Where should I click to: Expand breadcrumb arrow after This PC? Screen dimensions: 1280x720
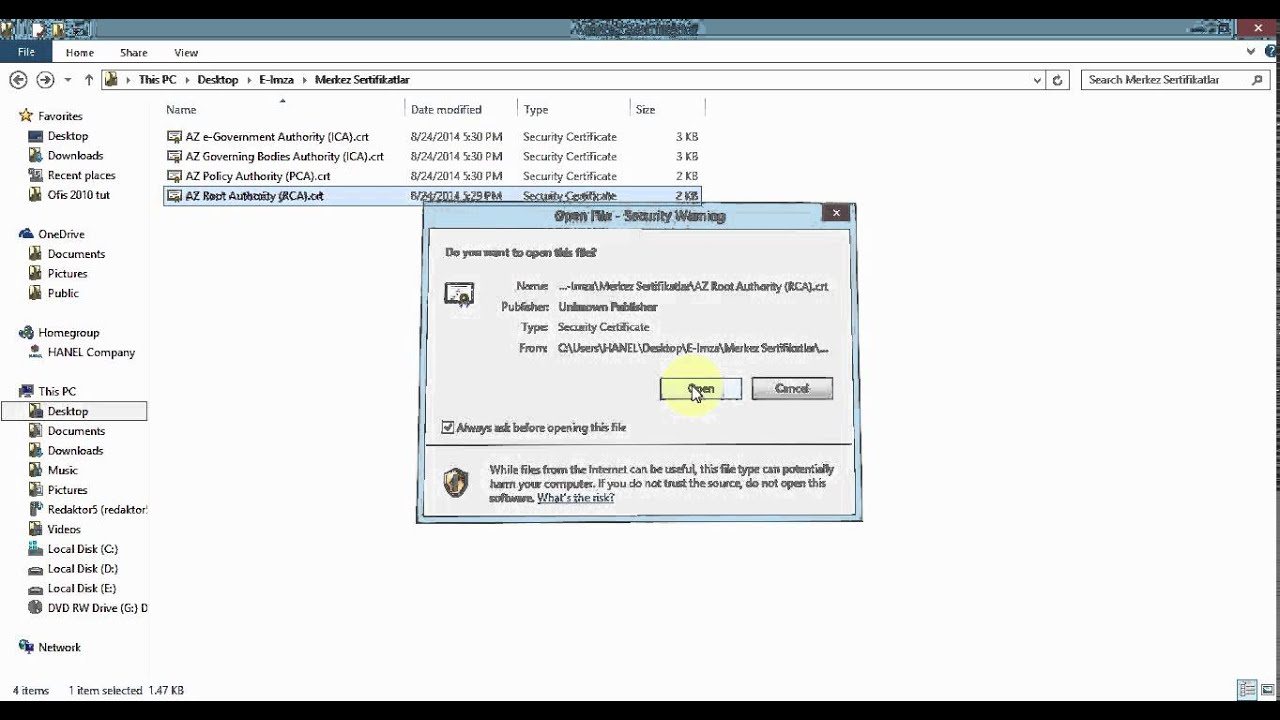pyautogui.click(x=187, y=80)
